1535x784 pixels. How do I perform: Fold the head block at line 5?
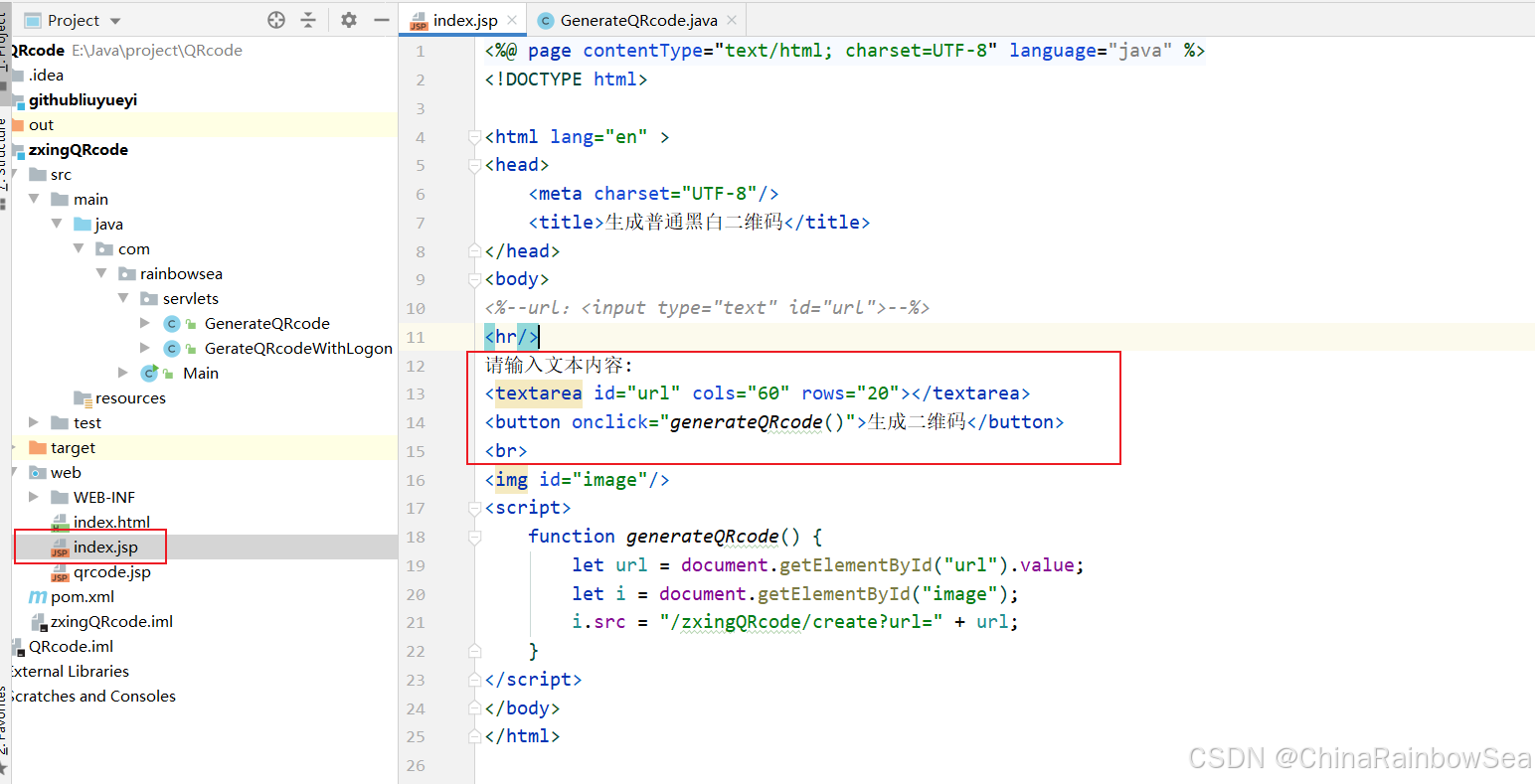(475, 165)
